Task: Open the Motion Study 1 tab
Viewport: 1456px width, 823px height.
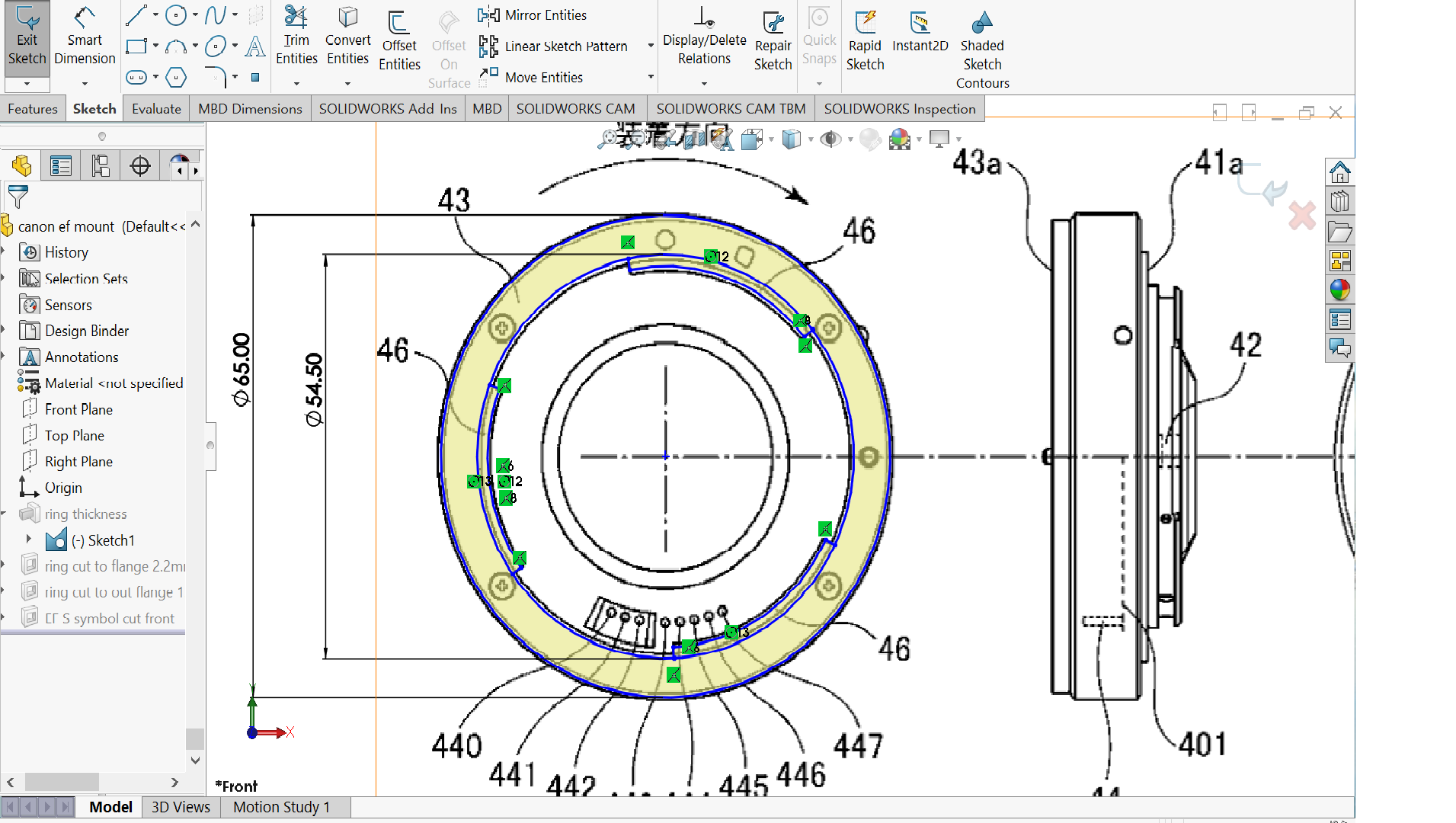Action: click(281, 807)
